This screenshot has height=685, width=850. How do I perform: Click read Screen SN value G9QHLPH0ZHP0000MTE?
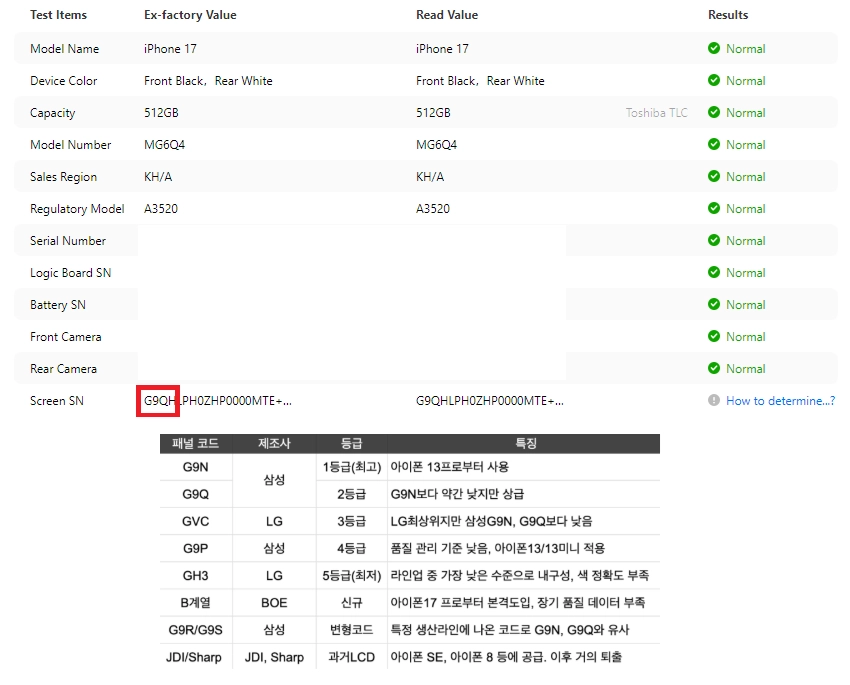coord(490,400)
